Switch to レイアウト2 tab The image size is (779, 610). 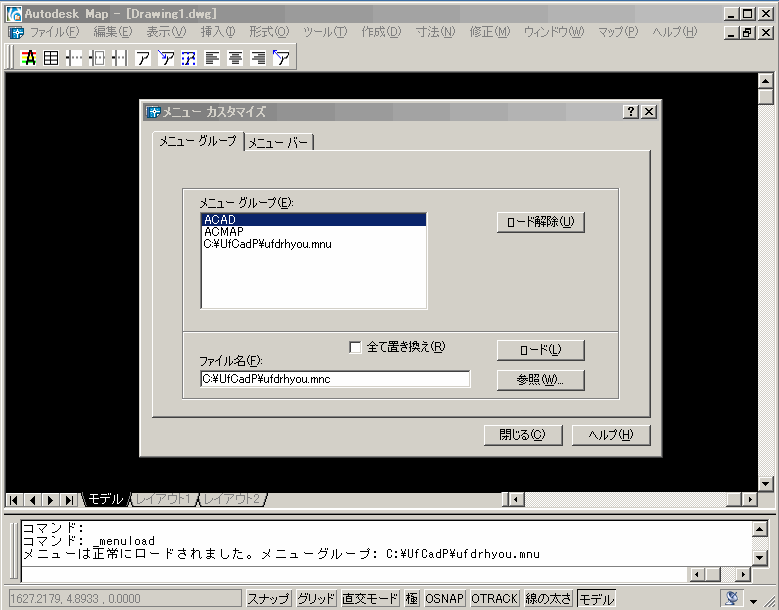232,499
